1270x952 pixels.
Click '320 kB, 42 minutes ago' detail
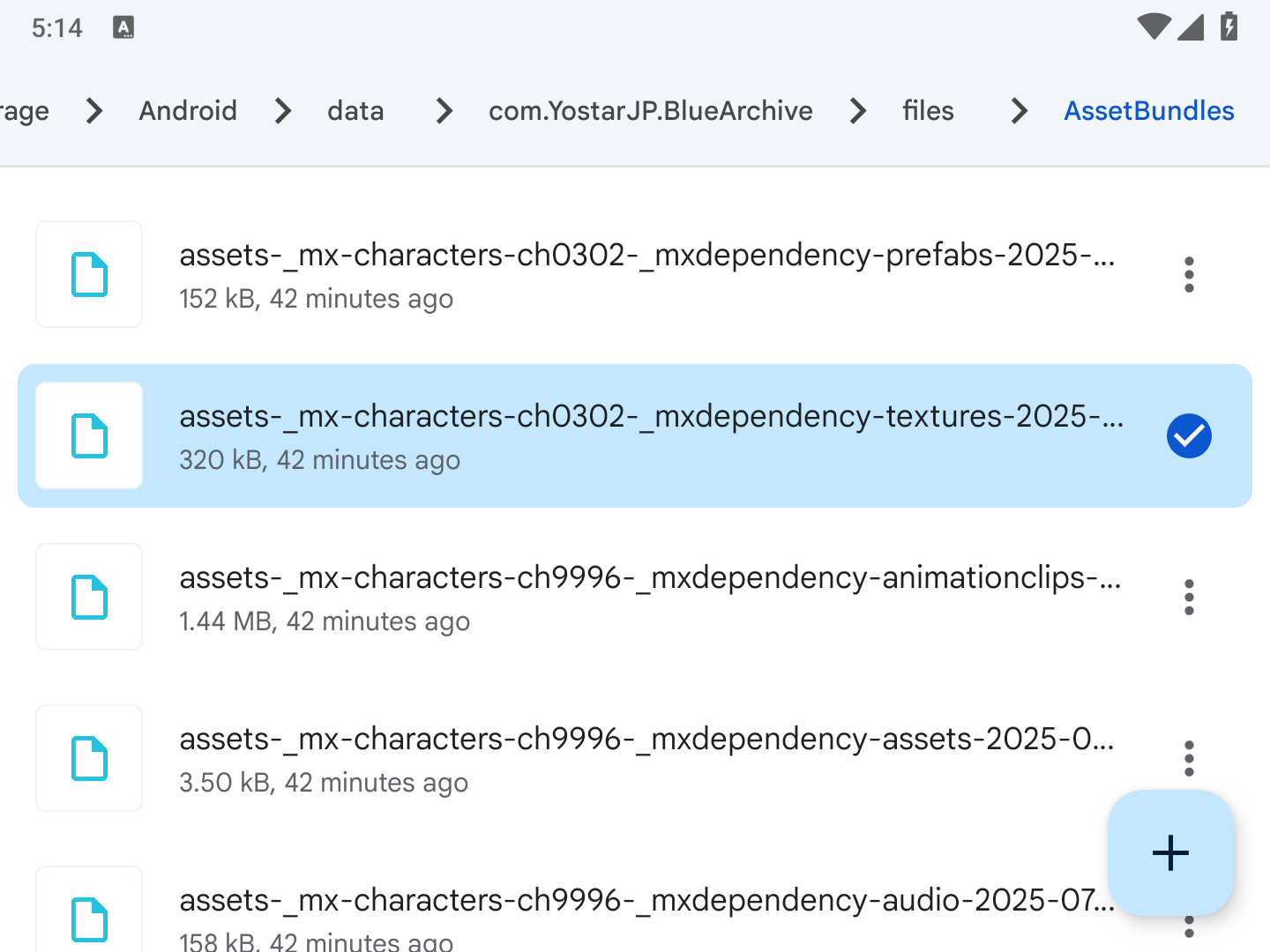tap(319, 460)
